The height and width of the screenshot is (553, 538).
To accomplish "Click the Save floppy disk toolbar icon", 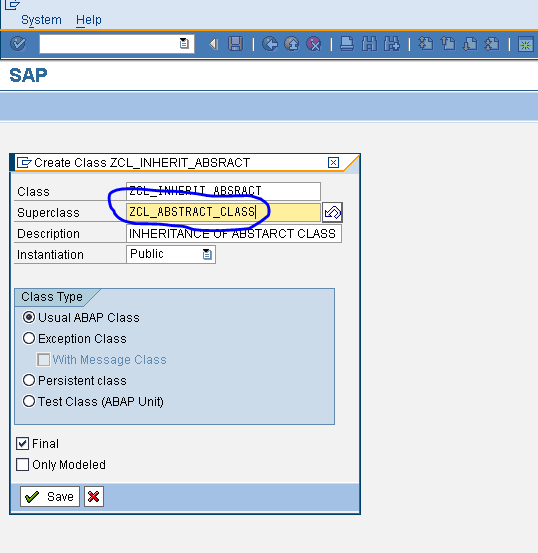I will click(235, 44).
